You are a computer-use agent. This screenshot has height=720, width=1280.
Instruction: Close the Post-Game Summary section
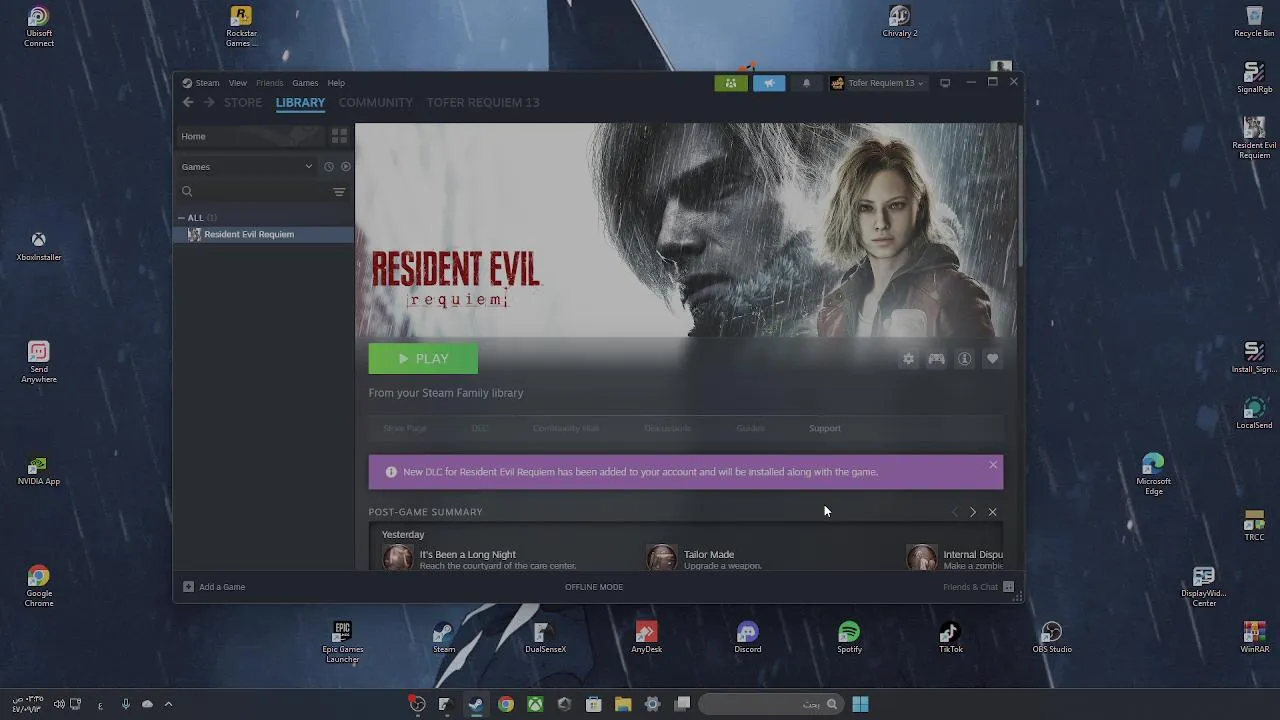[x=992, y=512]
